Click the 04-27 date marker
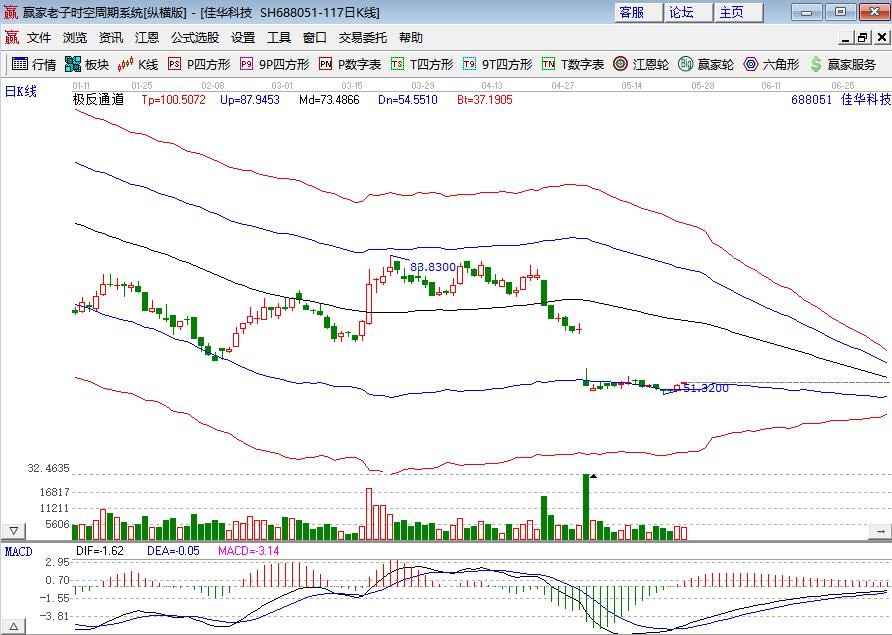 pyautogui.click(x=563, y=85)
